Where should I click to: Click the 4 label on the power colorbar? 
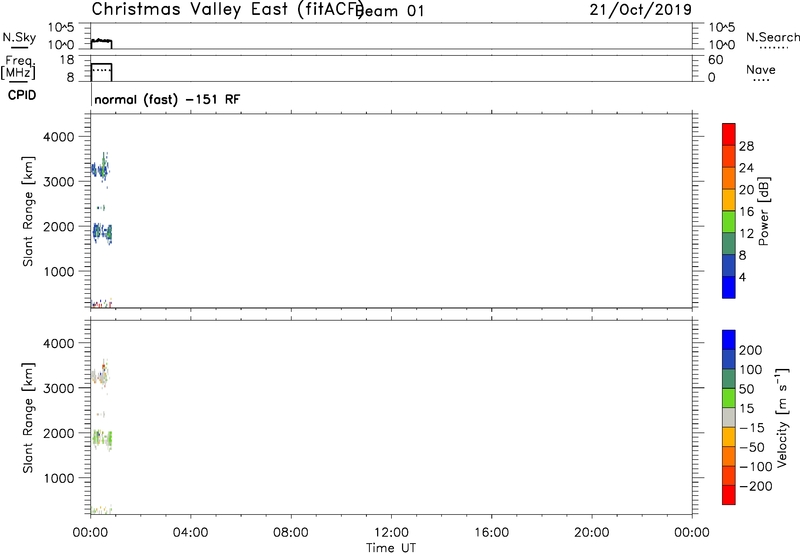pos(743,277)
